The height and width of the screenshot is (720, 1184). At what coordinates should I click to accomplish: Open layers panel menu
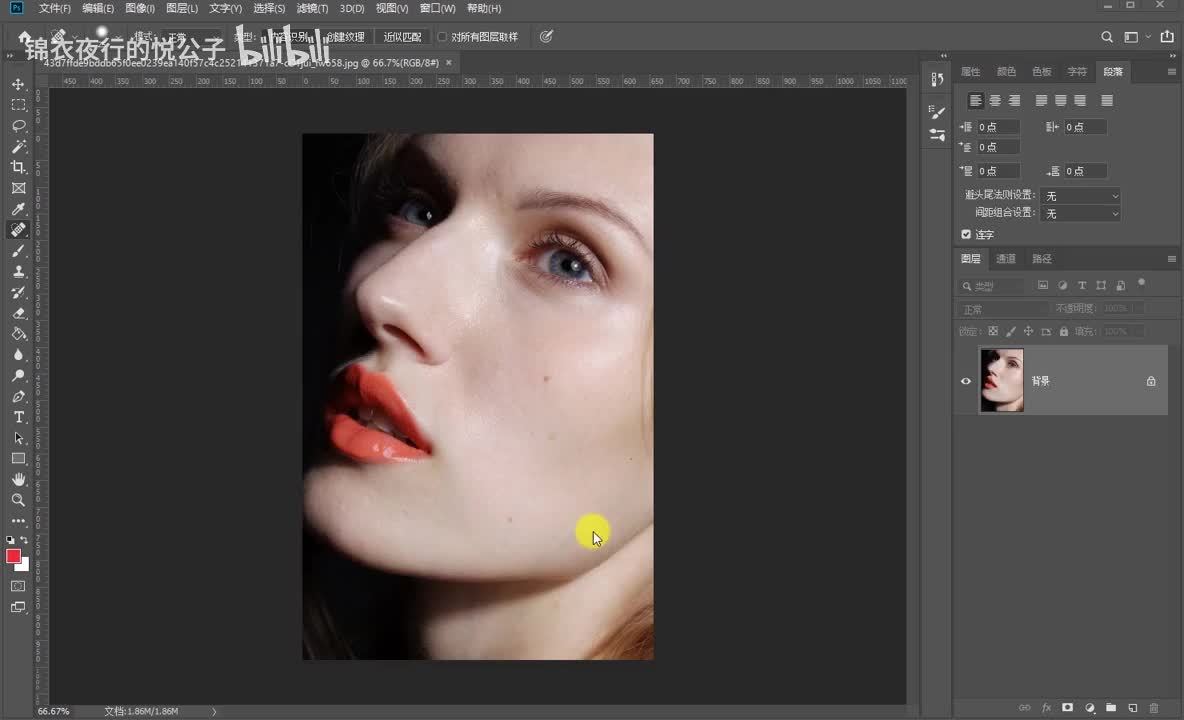click(x=1171, y=259)
